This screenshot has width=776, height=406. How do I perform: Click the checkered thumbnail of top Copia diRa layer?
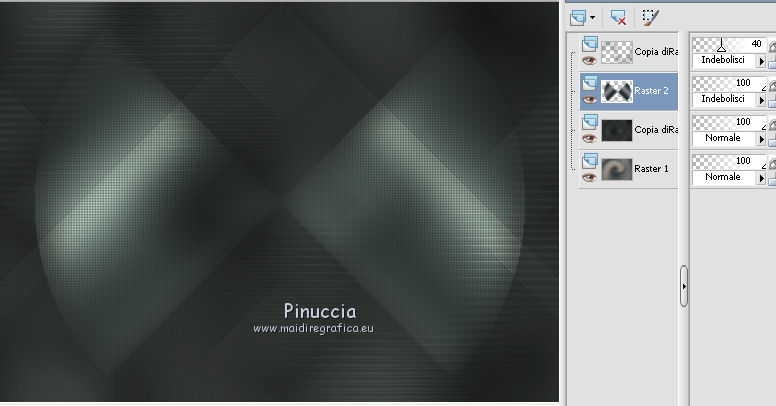(617, 52)
